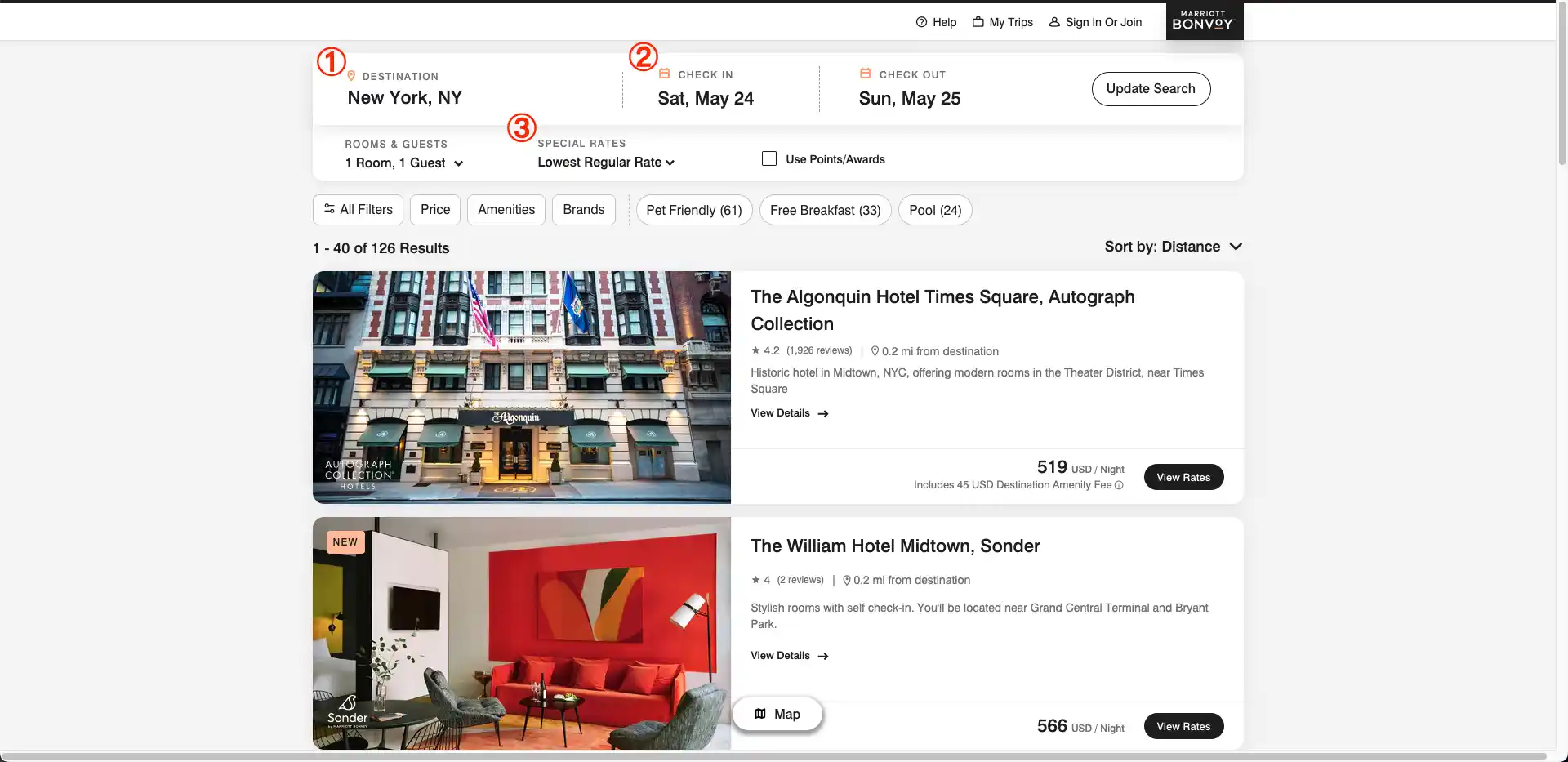Expand Rooms & Guests dropdown

404,163
